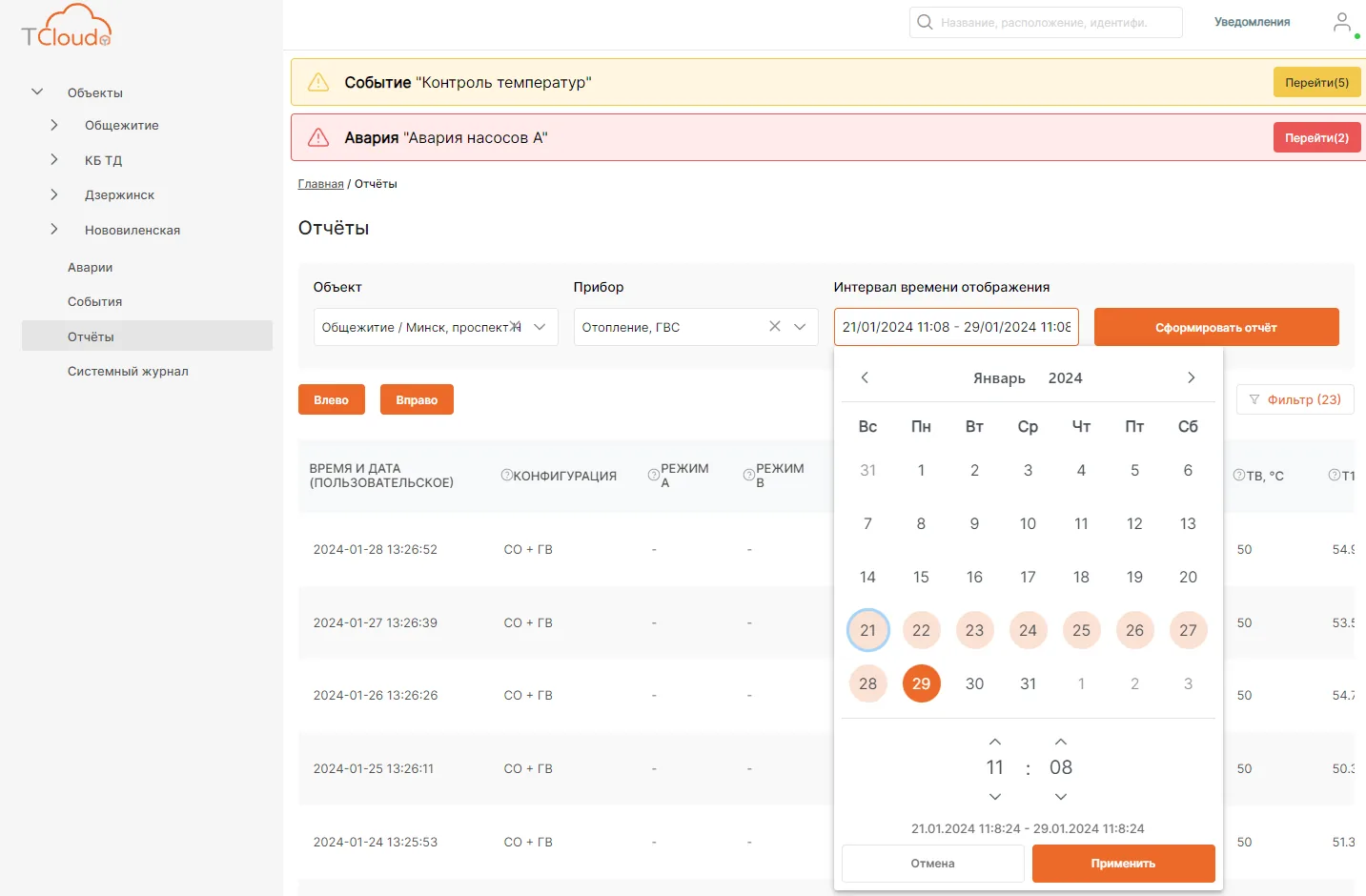The width and height of the screenshot is (1366, 896).
Task: Collapse the Объекты section
Action: (x=37, y=92)
